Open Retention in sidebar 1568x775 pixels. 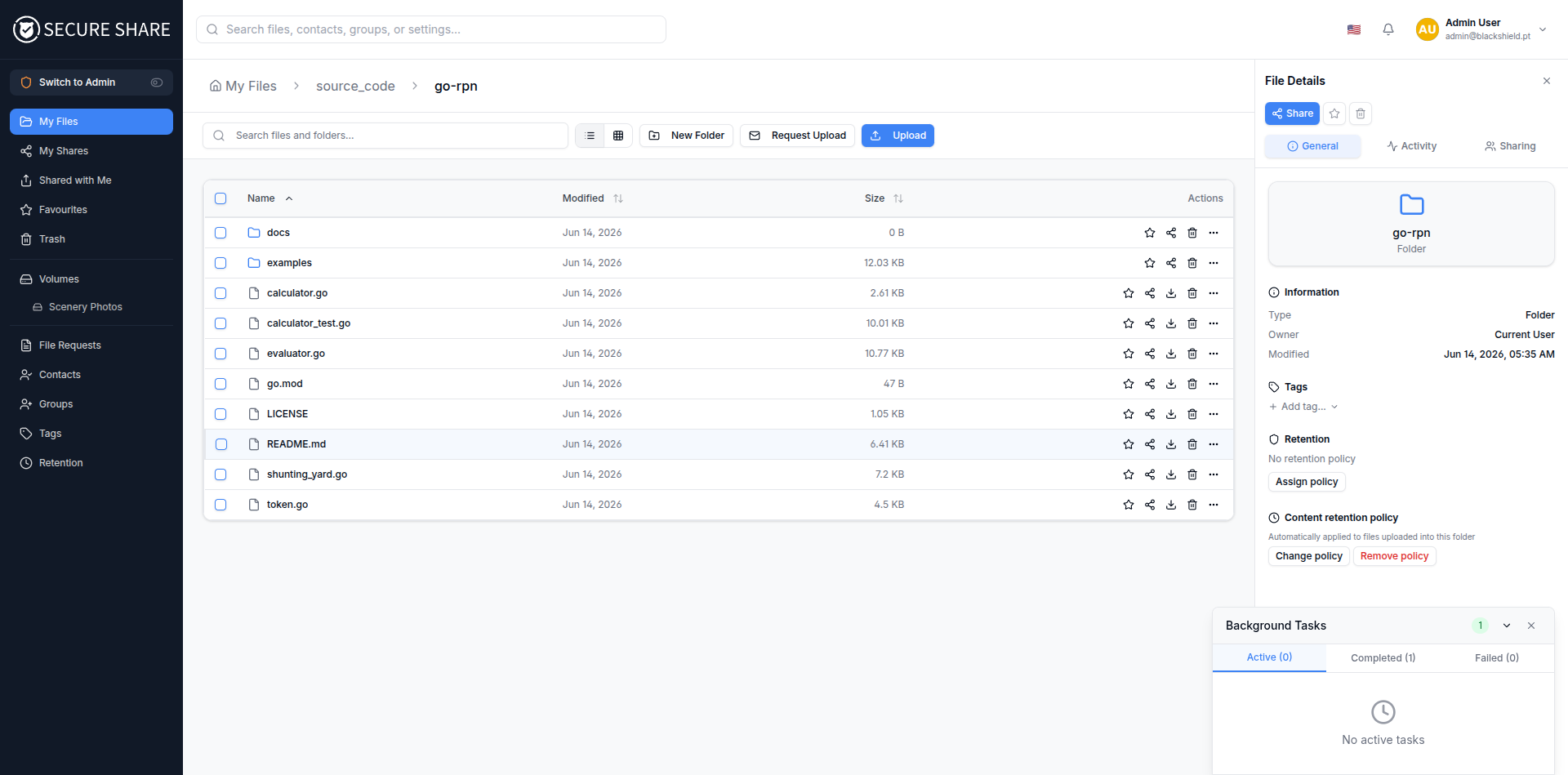tap(91, 463)
